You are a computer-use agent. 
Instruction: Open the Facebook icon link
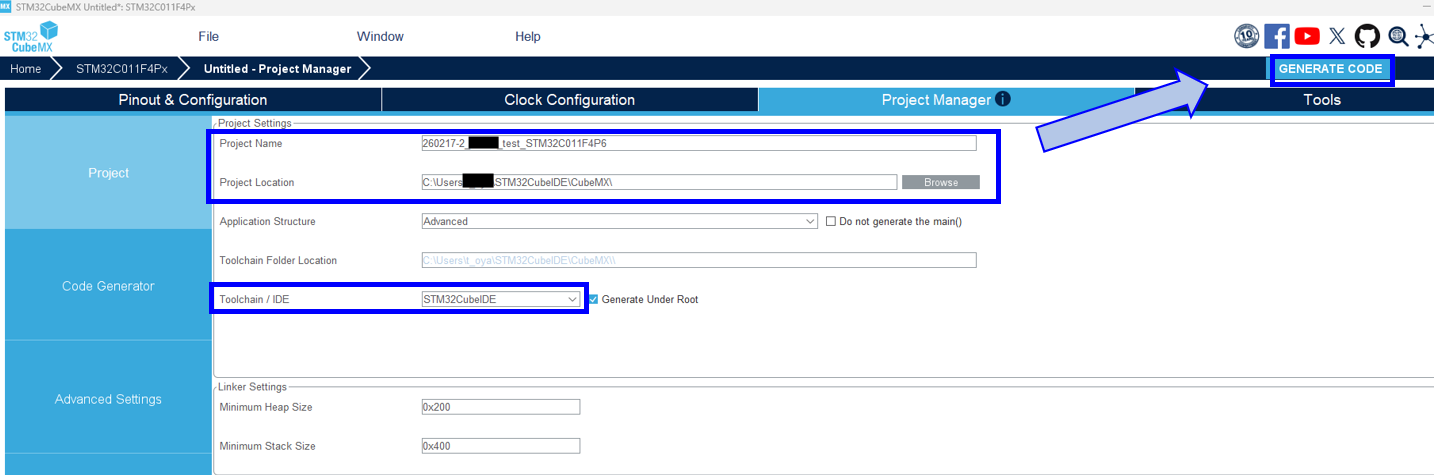coord(1277,36)
